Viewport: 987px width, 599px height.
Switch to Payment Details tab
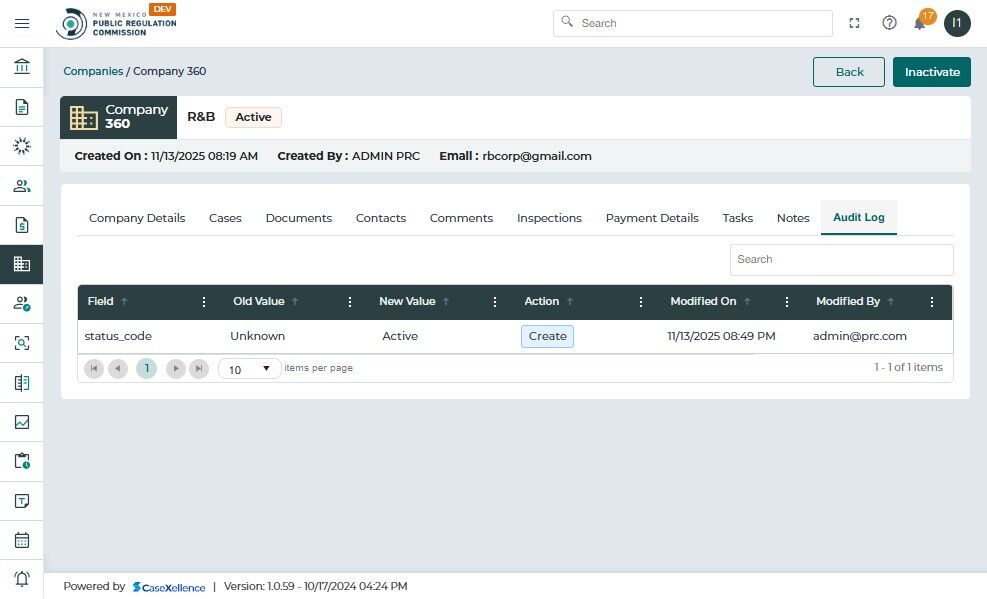[652, 218]
